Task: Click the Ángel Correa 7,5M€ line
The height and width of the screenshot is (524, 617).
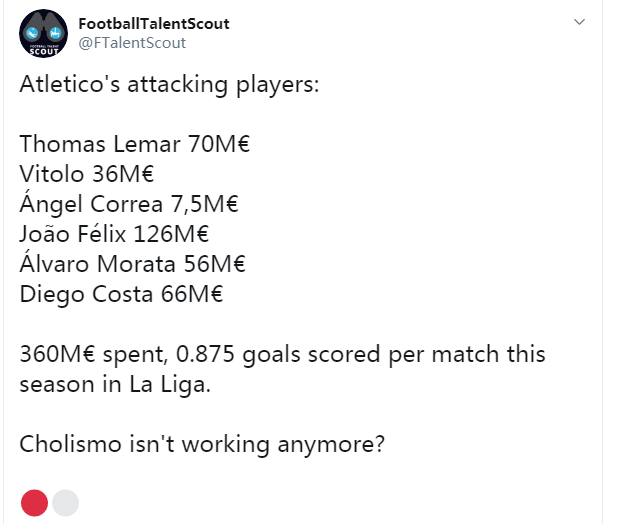Action: point(129,204)
